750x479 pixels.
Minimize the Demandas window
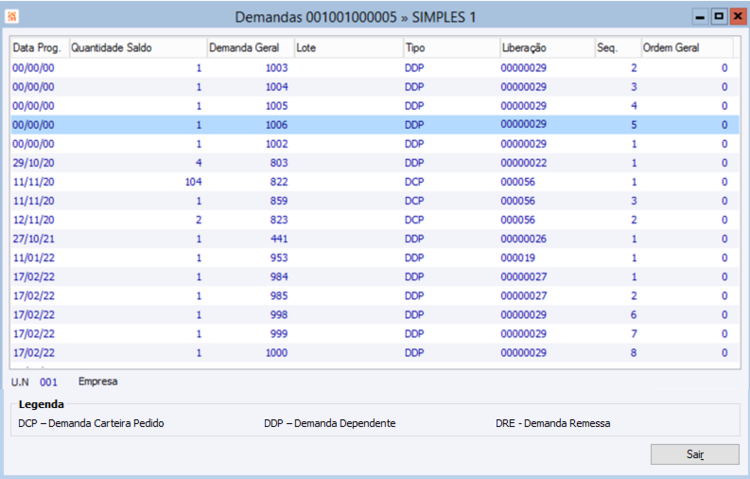click(700, 17)
